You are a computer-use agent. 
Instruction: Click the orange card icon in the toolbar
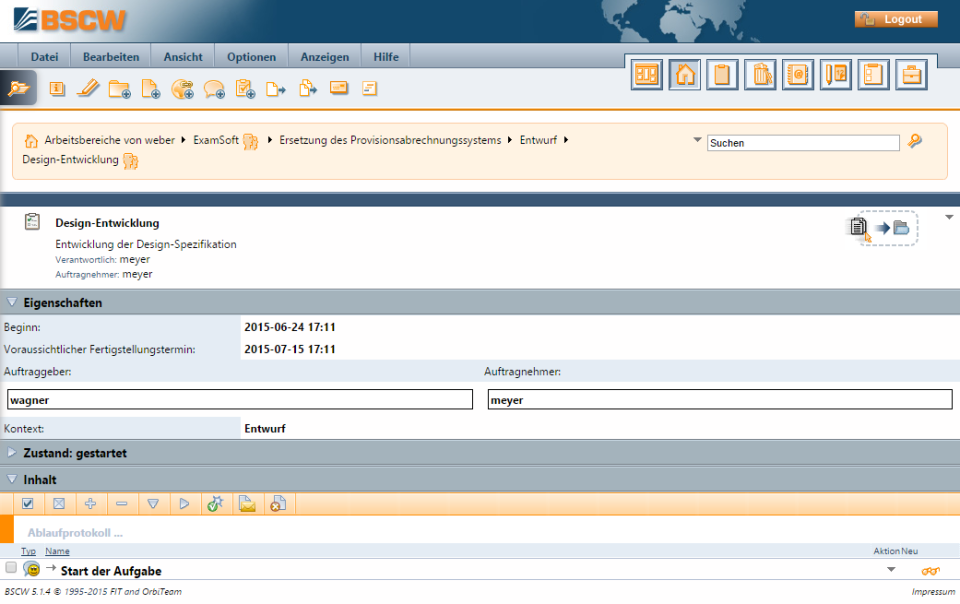pos(339,88)
